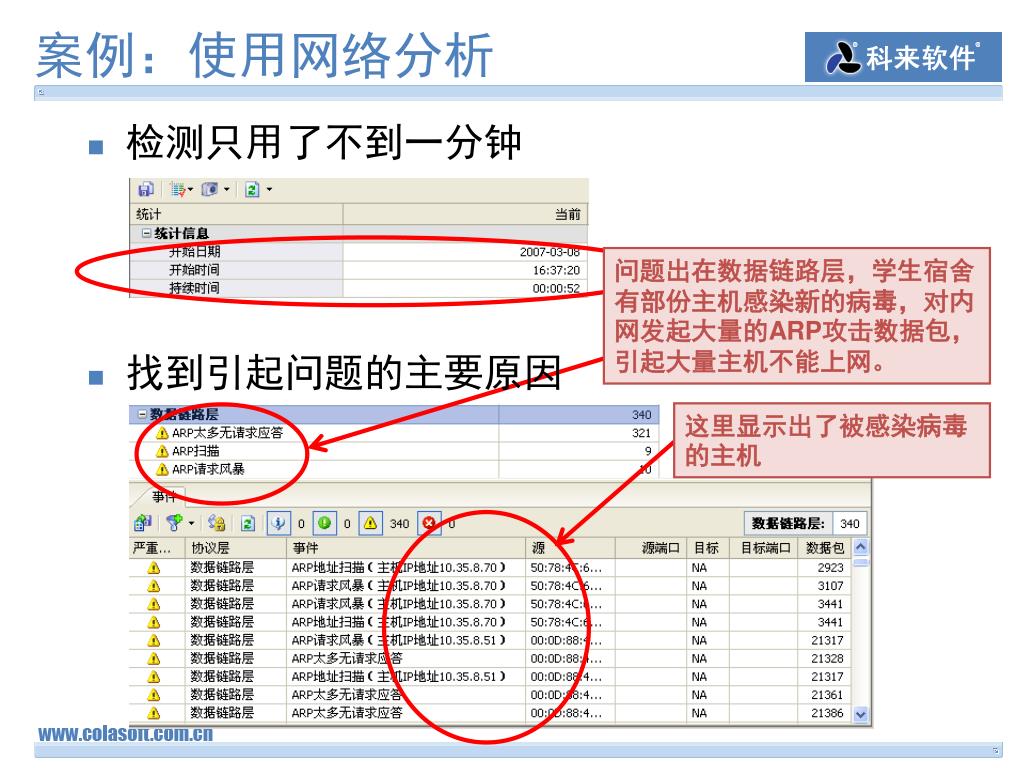This screenshot has height=768, width=1024.
Task: Click the camera snapshot icon
Action: [x=210, y=189]
